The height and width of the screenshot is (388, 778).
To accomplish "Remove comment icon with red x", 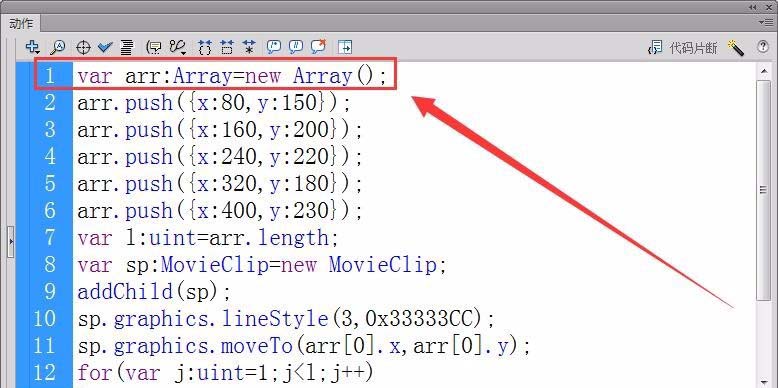I will tap(318, 47).
